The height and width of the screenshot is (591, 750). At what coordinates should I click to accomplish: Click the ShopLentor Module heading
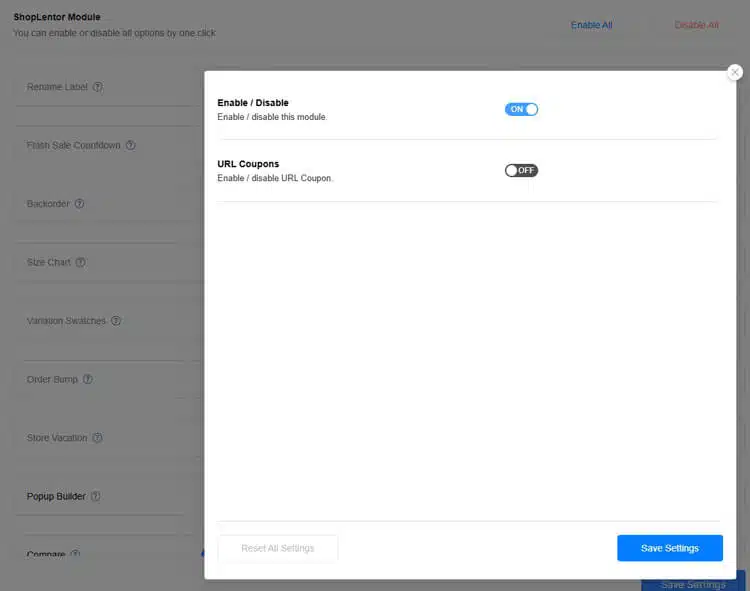pyautogui.click(x=57, y=17)
